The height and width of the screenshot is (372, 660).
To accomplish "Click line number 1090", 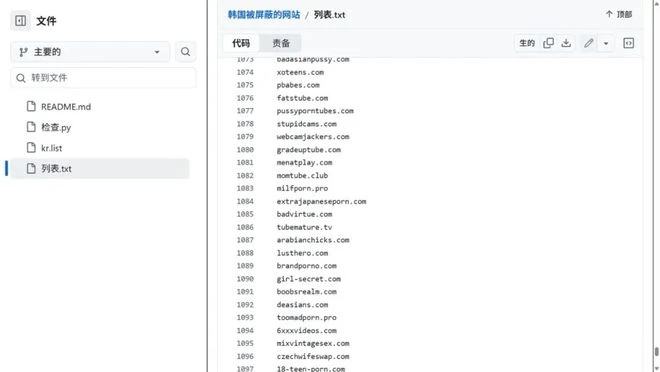I will (x=245, y=279).
